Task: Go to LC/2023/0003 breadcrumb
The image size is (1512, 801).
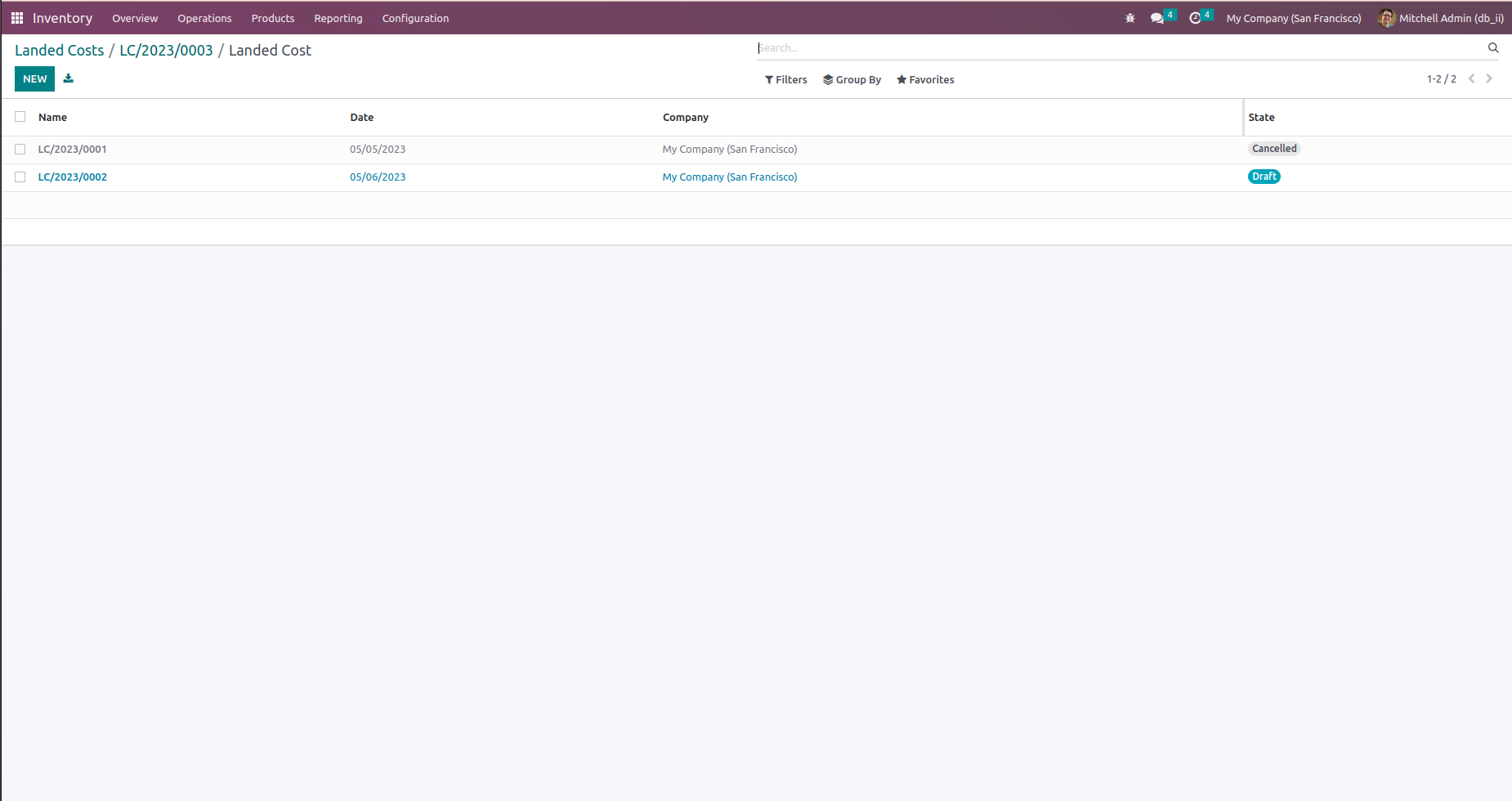Action: (x=166, y=50)
